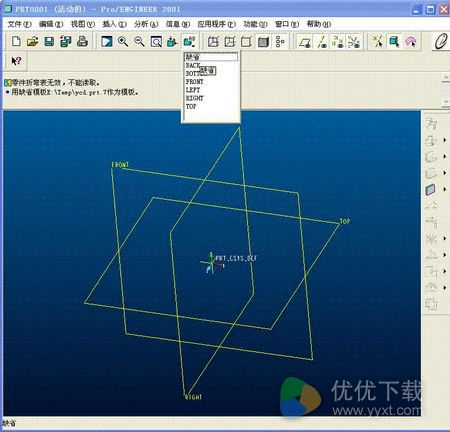Screen dimensions: 450x432
Task: Open a file with the folder icon
Action: click(x=33, y=41)
